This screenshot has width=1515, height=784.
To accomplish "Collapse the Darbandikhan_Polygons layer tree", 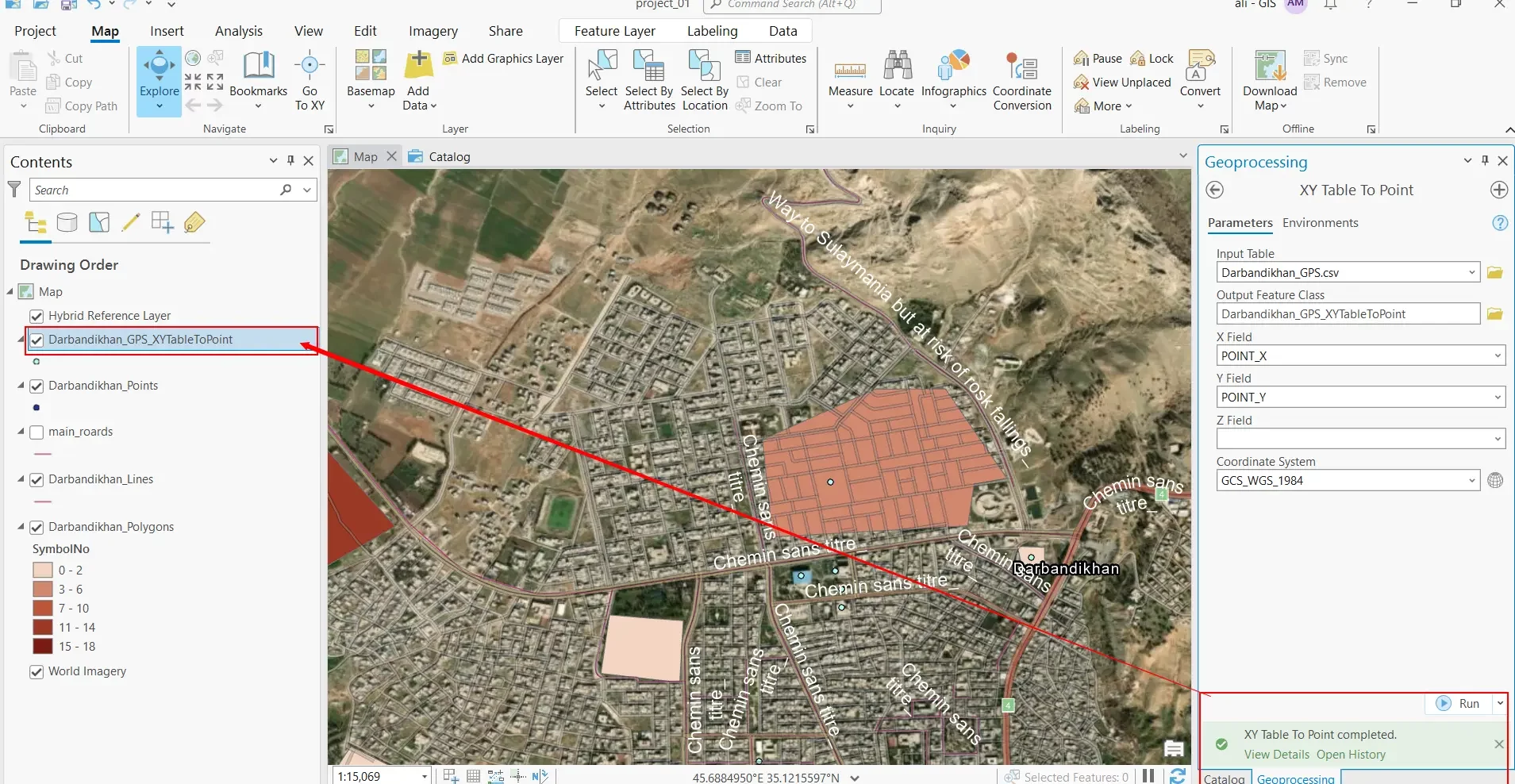I will pyautogui.click(x=21, y=527).
